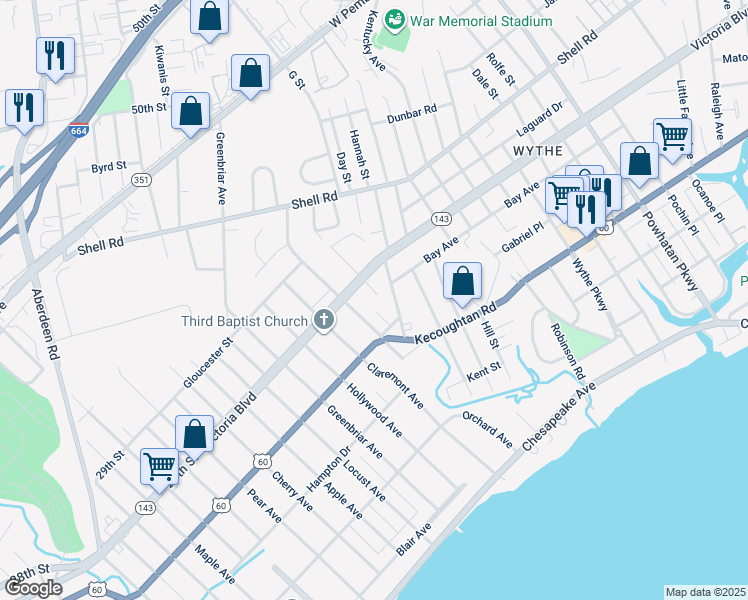Click US 60 shield next to Google logo

click(x=97, y=590)
